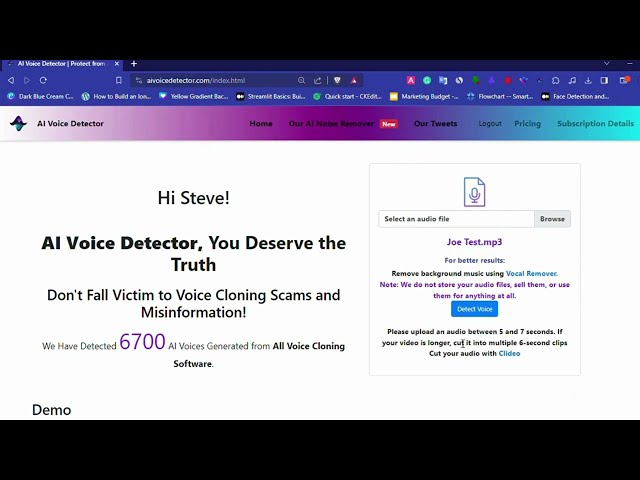Open the site settings icon beside the URL
The image size is (640, 480).
point(139,80)
